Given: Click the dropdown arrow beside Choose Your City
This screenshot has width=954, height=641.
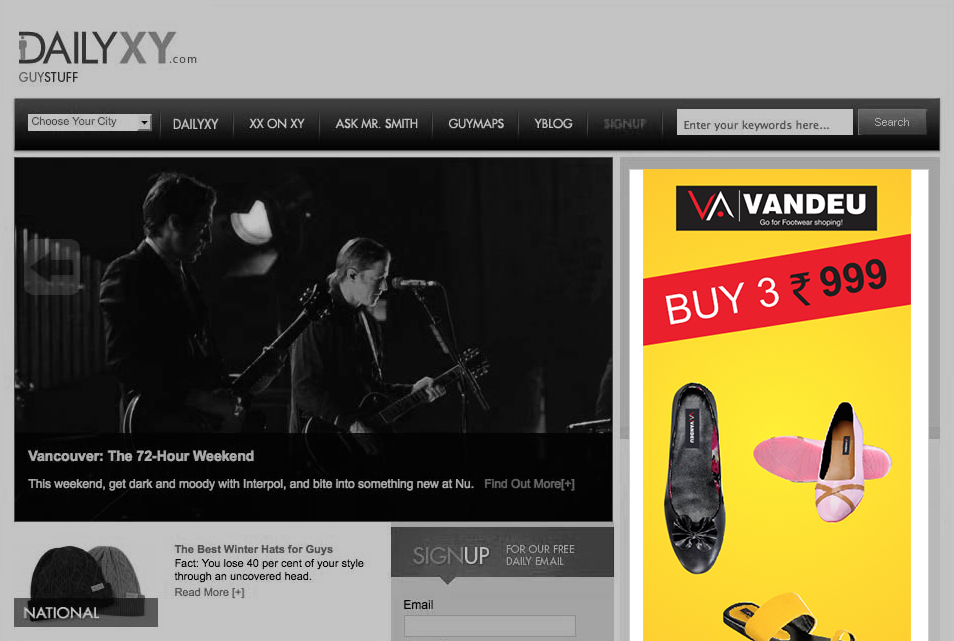Looking at the screenshot, I should point(144,122).
